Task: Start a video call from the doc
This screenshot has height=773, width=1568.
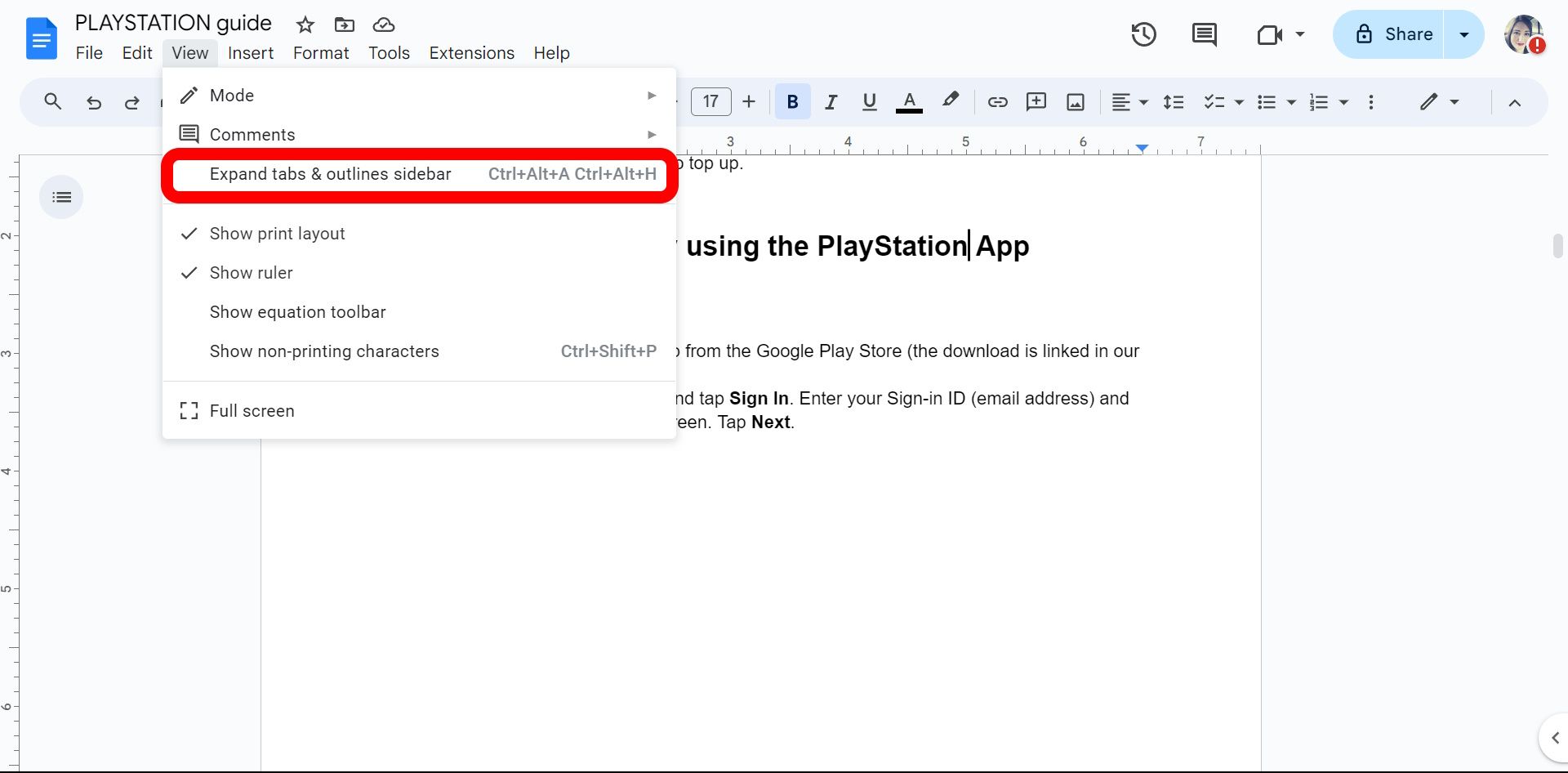Action: pos(1267,34)
